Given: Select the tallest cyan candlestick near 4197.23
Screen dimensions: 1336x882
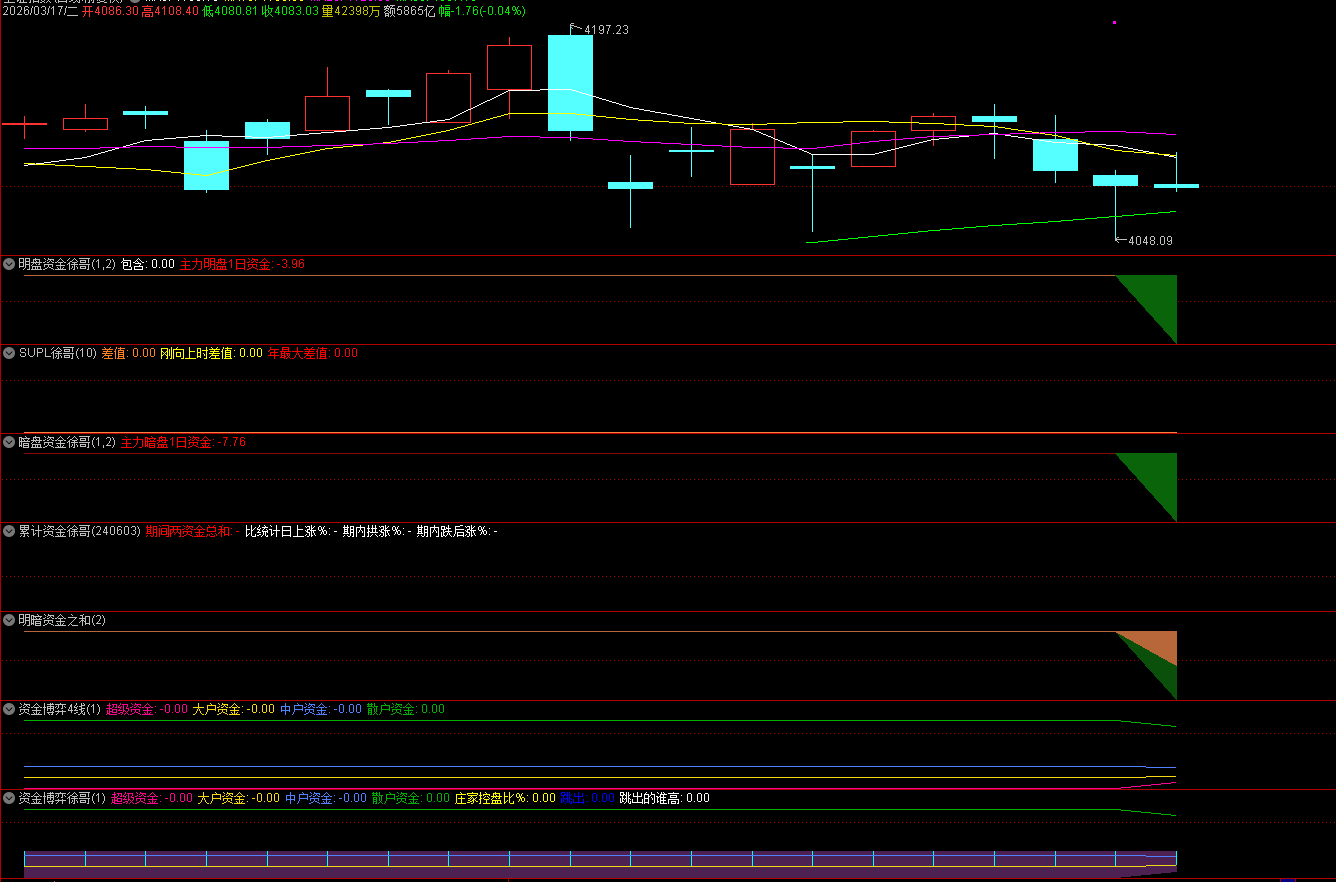Looking at the screenshot, I should (570, 83).
